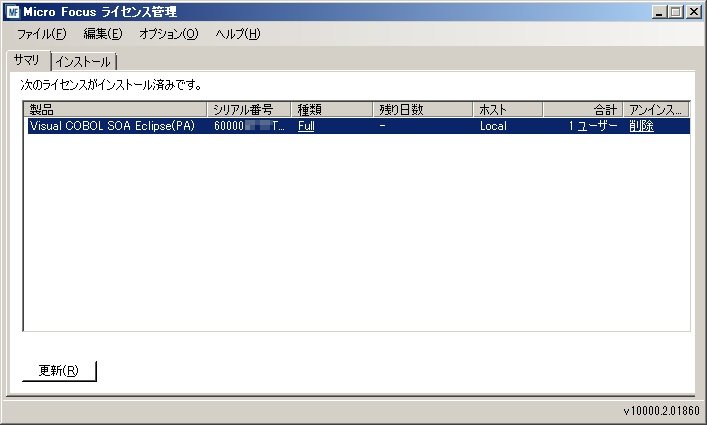Close the Micro Focus ライセンス管理 window
The height and width of the screenshot is (425, 707).
(693, 12)
